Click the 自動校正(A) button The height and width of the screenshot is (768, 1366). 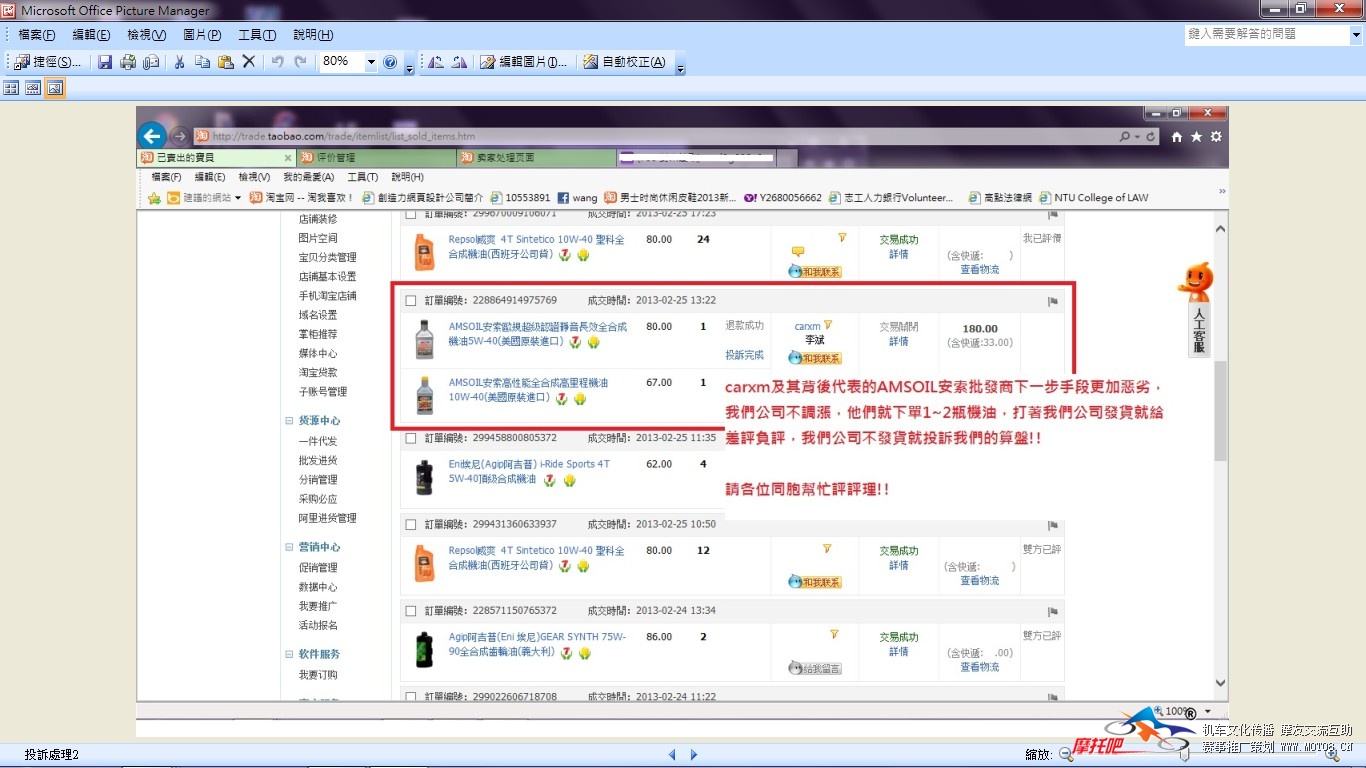click(624, 62)
